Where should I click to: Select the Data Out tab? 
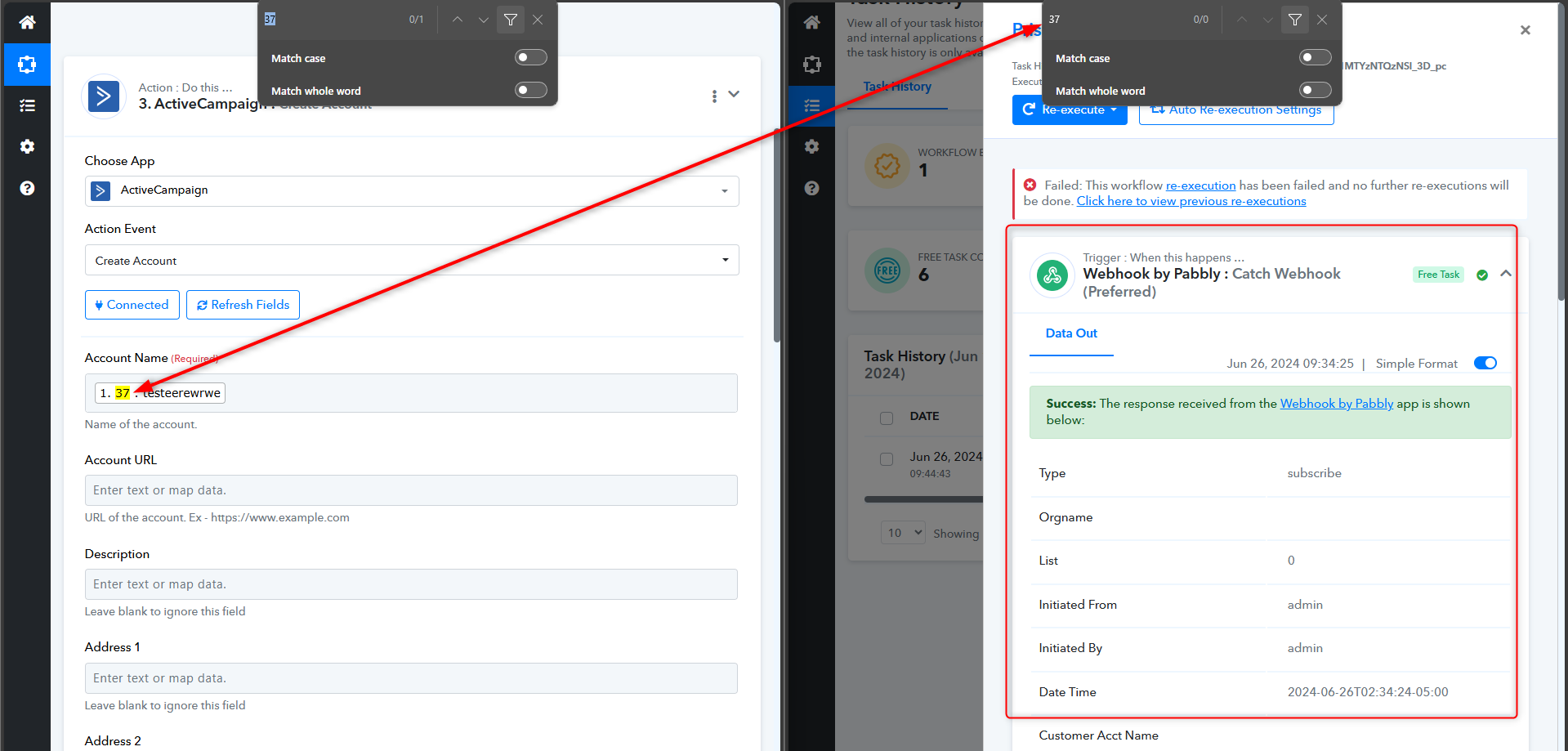pos(1071,333)
